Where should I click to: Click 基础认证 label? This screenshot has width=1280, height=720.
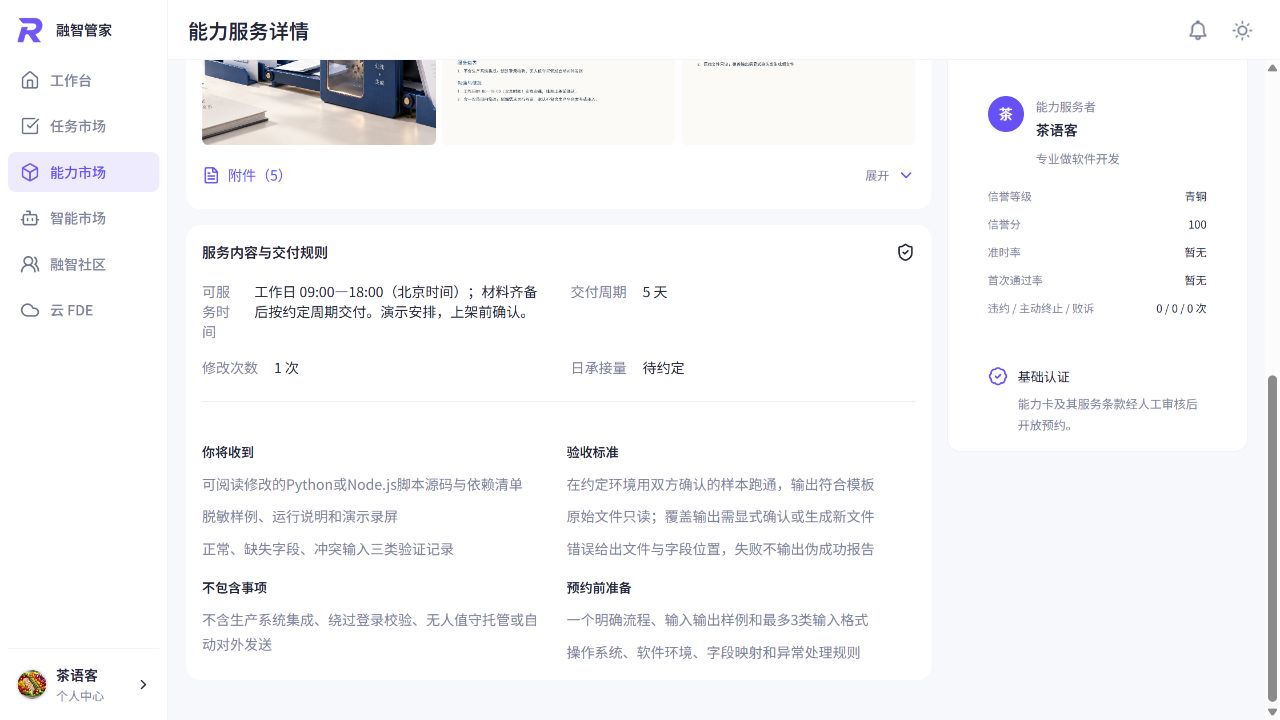1044,377
